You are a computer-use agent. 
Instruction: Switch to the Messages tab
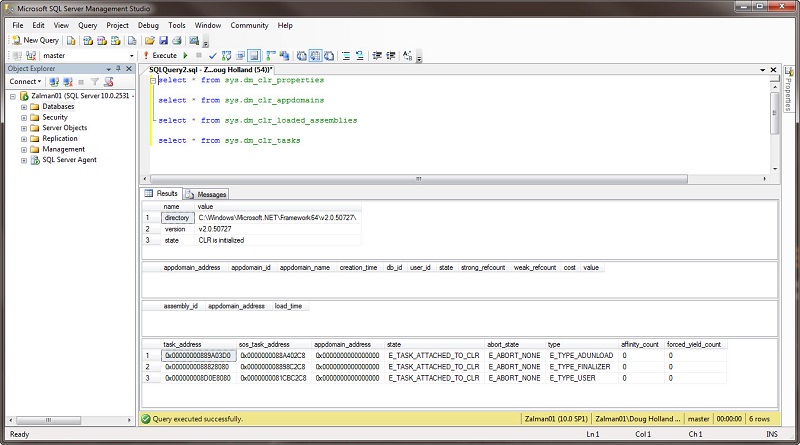tap(206, 194)
